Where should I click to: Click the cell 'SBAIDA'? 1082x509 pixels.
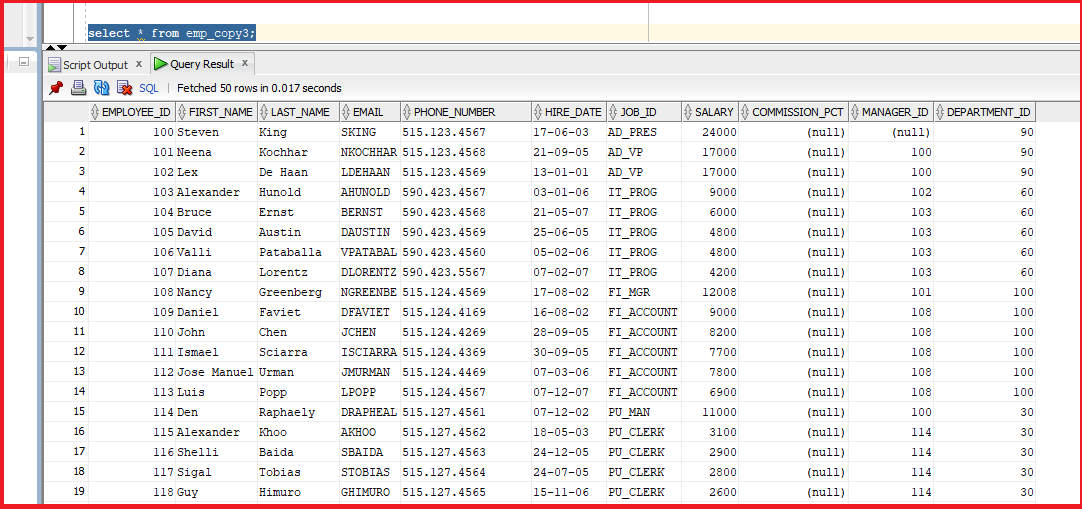pyautogui.click(x=370, y=452)
